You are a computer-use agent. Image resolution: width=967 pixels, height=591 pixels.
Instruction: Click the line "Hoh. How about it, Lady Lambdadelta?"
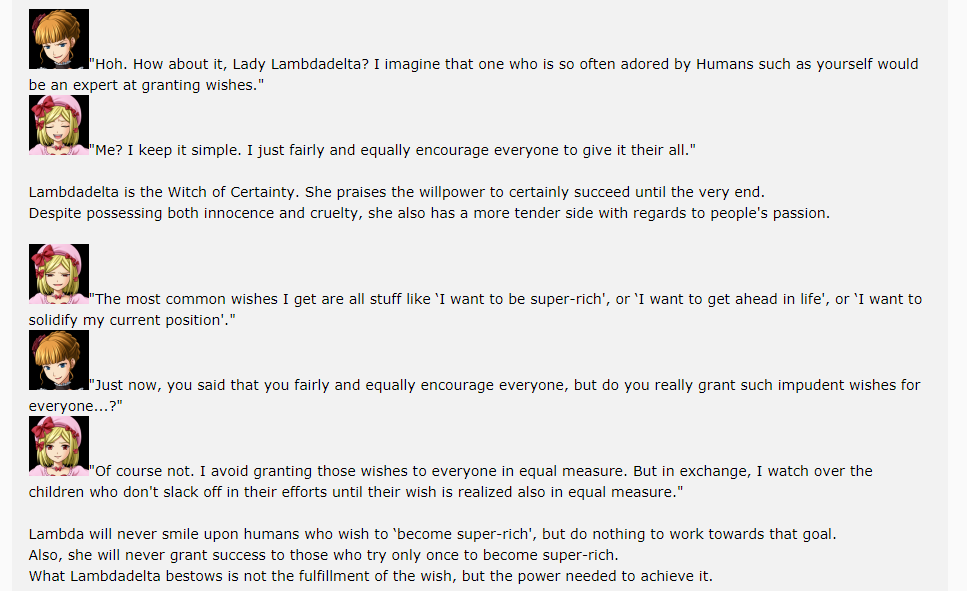(504, 64)
